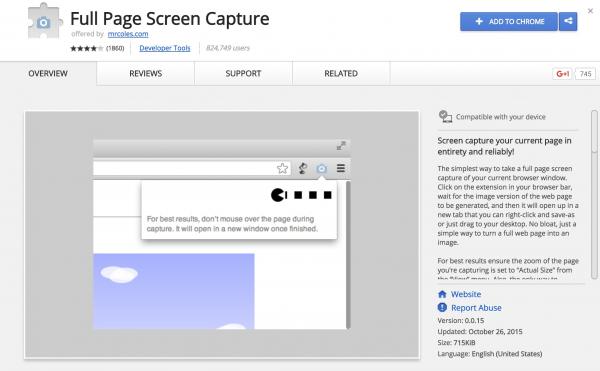Viewport: 600px width, 371px height.
Task: Switch to the Related tab
Action: (341, 73)
